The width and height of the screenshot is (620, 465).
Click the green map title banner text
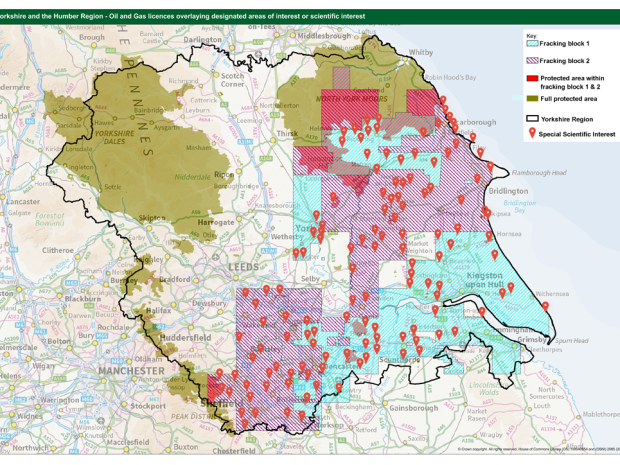coord(182,16)
